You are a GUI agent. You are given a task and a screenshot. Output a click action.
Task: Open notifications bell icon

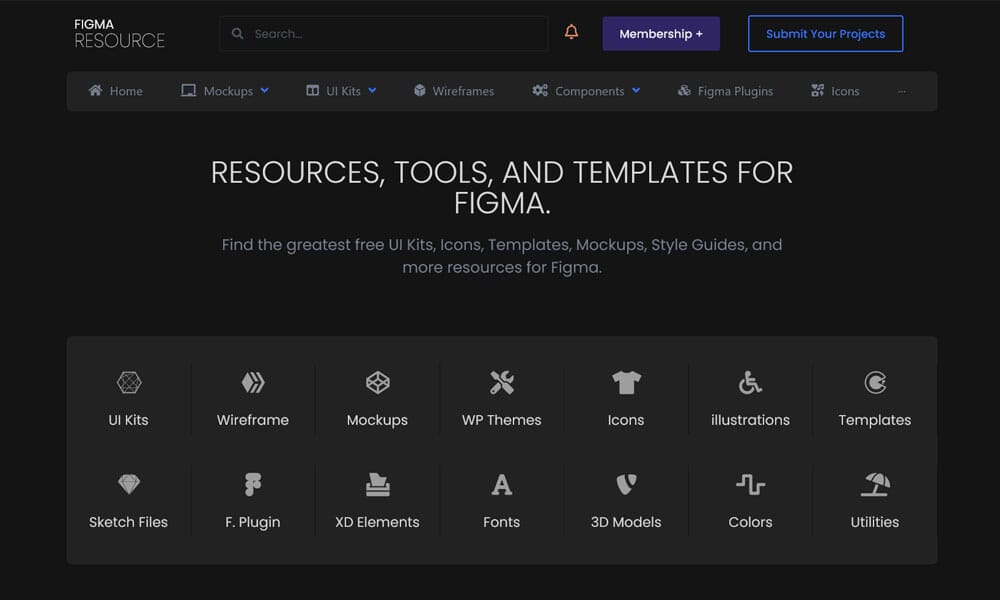(x=571, y=32)
